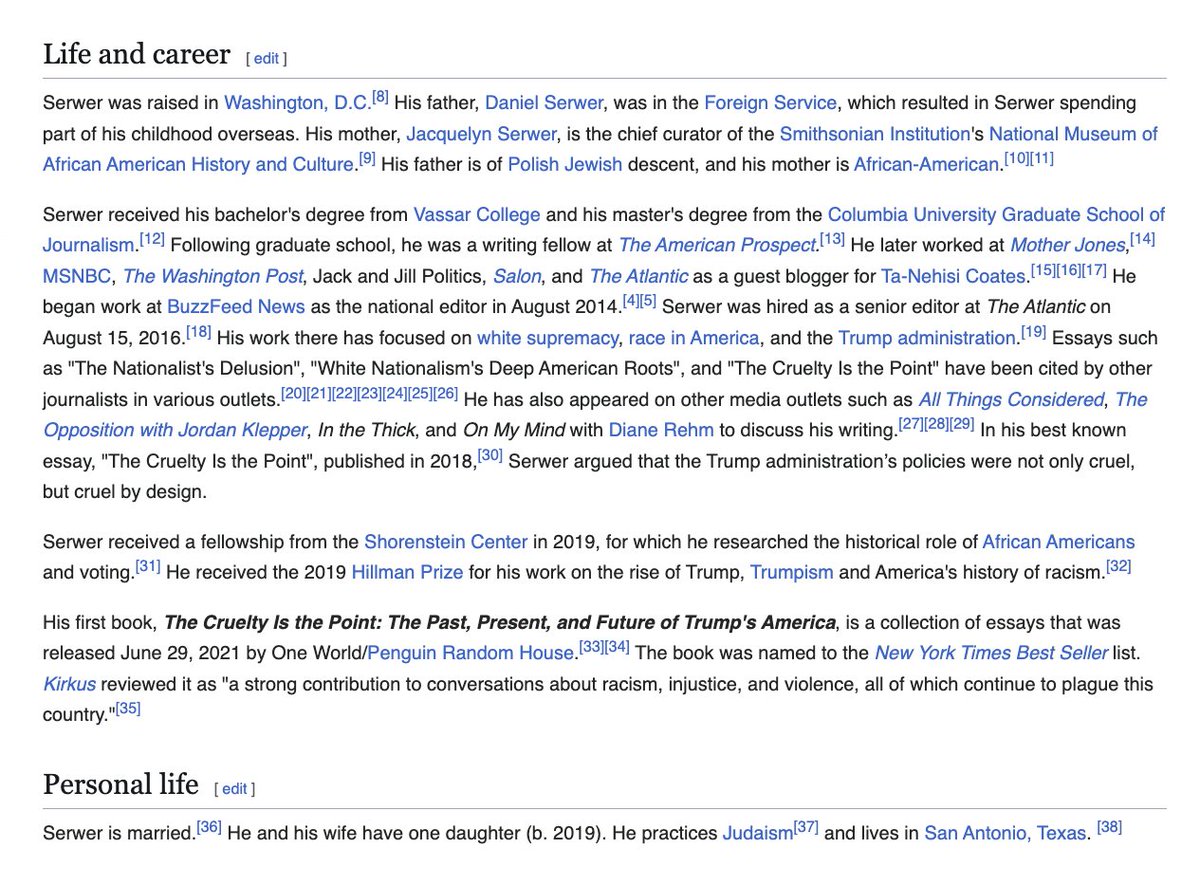Screen dimensions: 1200x885
Task: Open the Polish Jewish link
Action: click(x=565, y=165)
